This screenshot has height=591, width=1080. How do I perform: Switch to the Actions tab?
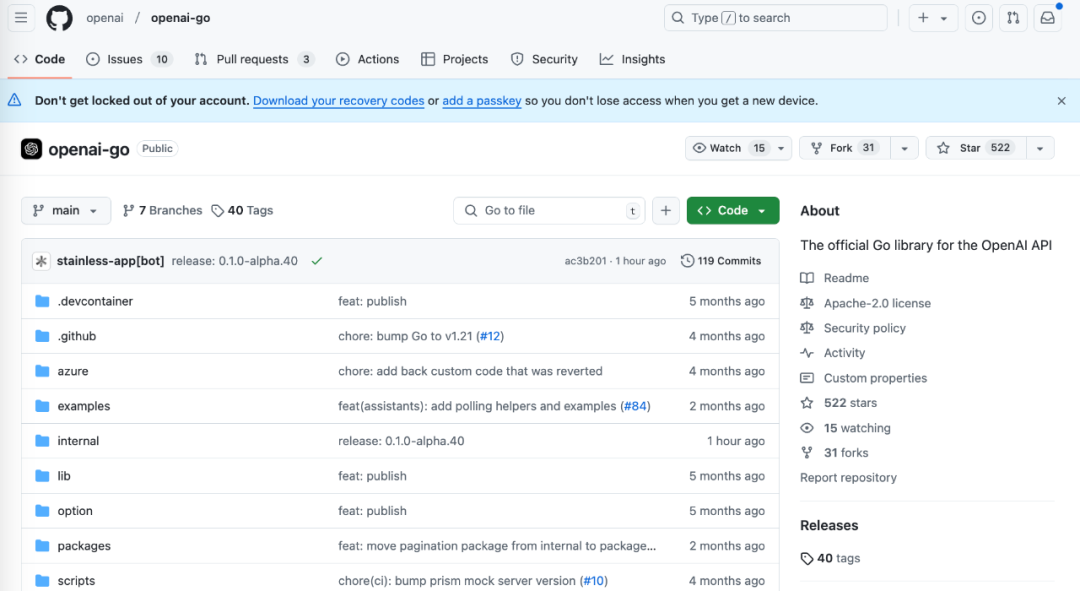pyautogui.click(x=367, y=59)
